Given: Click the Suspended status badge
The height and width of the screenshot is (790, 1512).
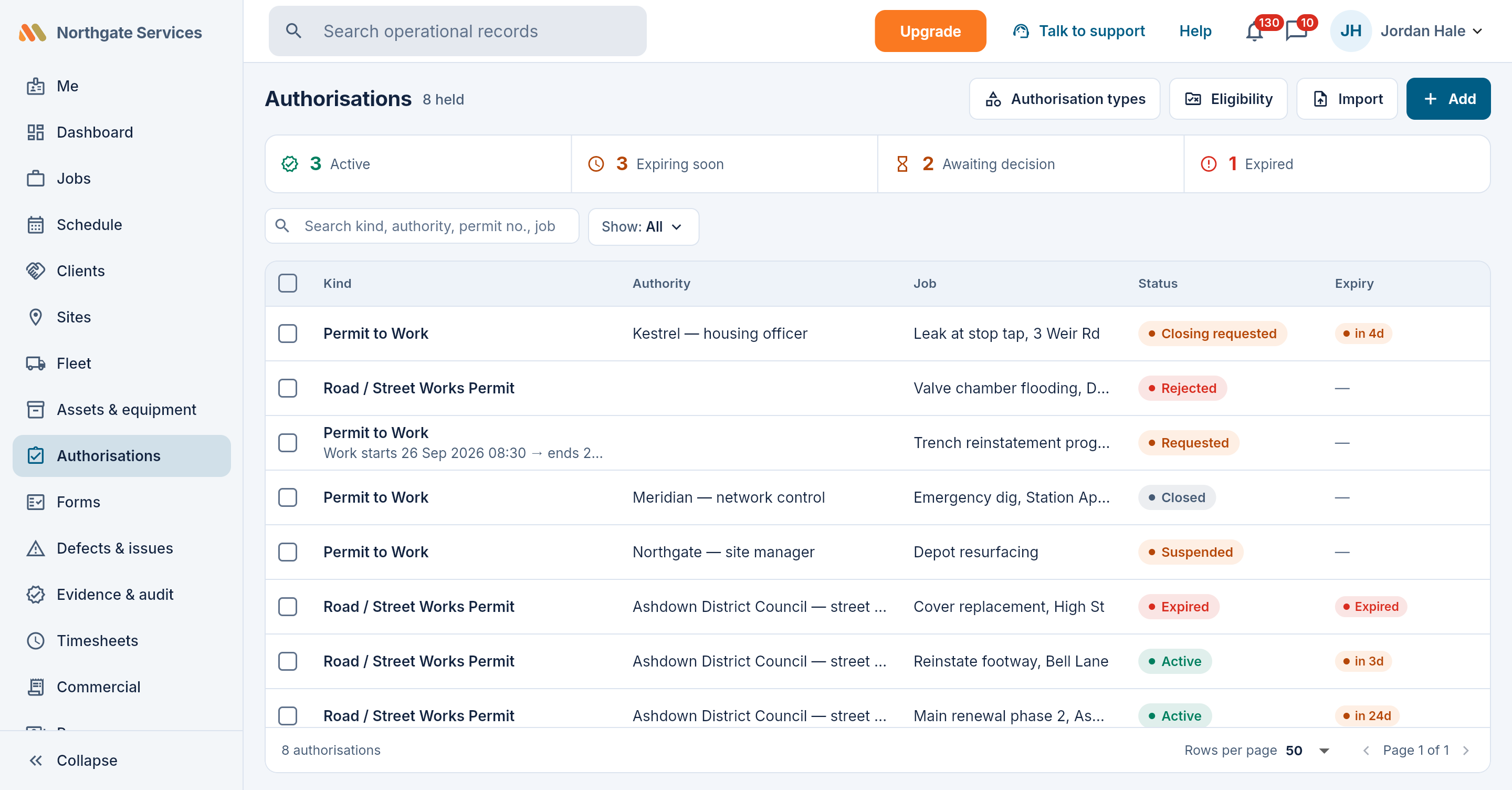Looking at the screenshot, I should [x=1190, y=552].
